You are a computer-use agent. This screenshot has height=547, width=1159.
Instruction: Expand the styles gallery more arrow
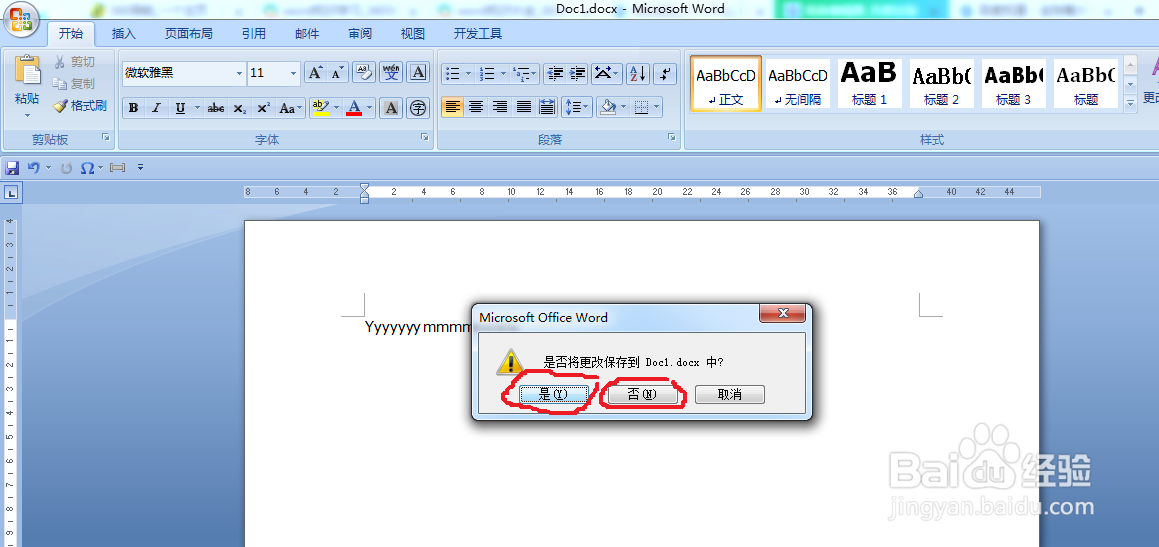[1130, 104]
